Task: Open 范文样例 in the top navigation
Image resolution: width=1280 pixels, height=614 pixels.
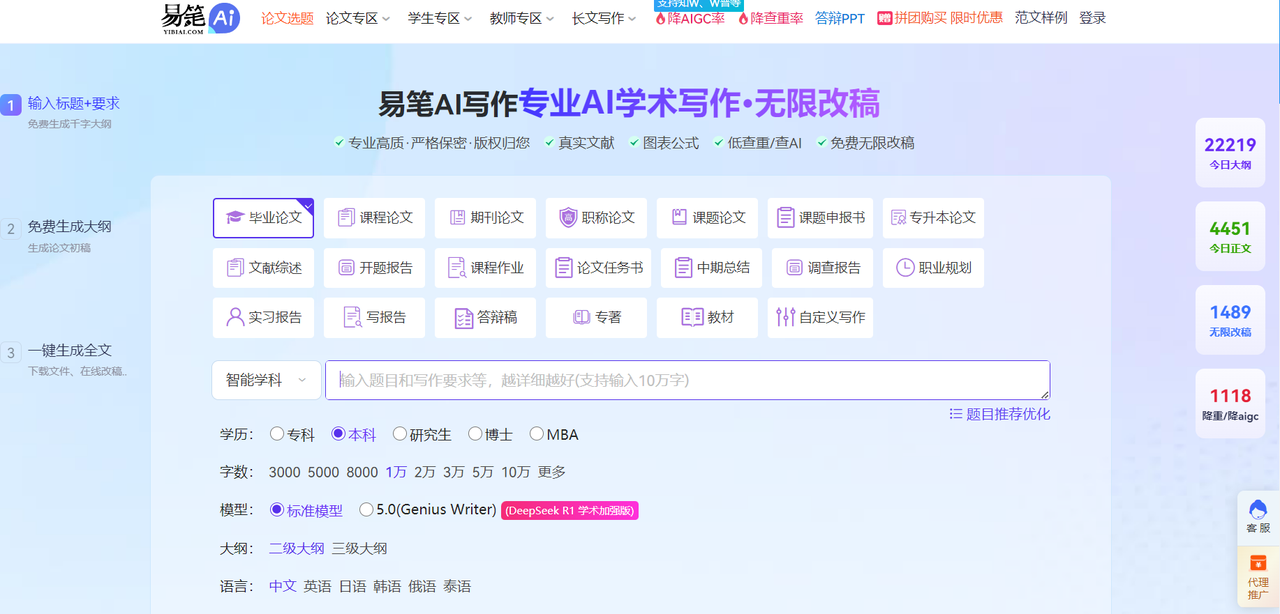Action: [x=1041, y=18]
